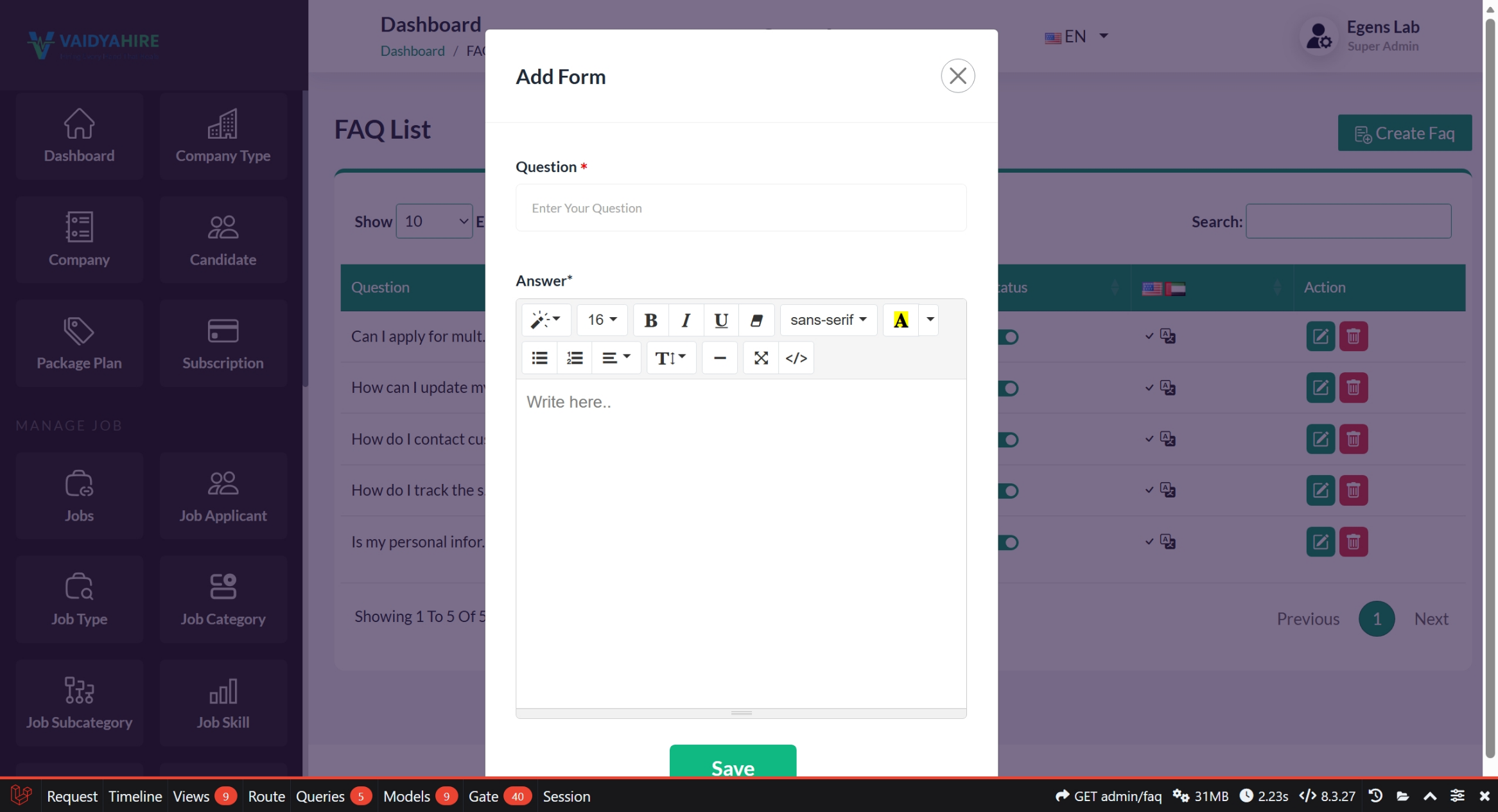Click the green Save button
This screenshot has height=812, width=1498.
click(733, 764)
